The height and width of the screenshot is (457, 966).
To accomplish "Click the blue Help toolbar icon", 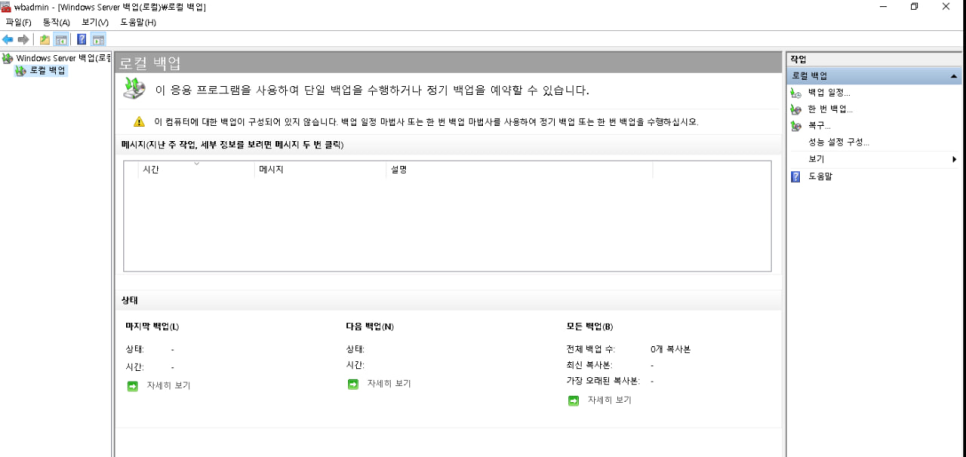I will [81, 40].
